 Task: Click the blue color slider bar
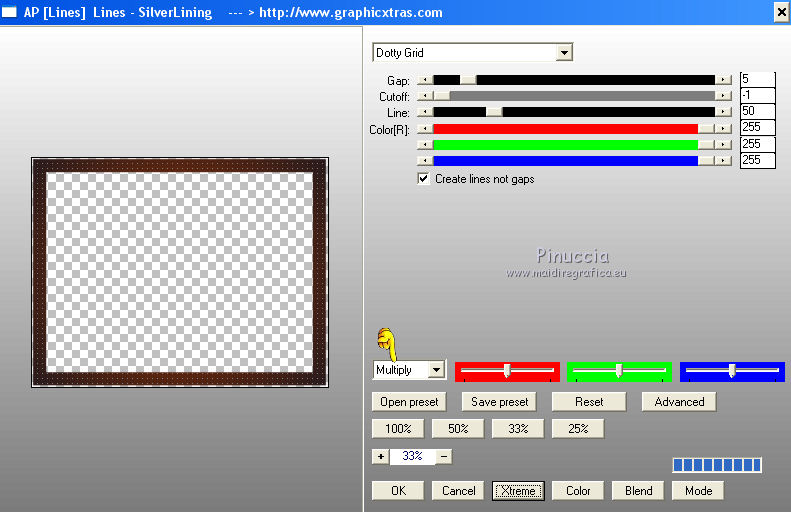tap(574, 160)
